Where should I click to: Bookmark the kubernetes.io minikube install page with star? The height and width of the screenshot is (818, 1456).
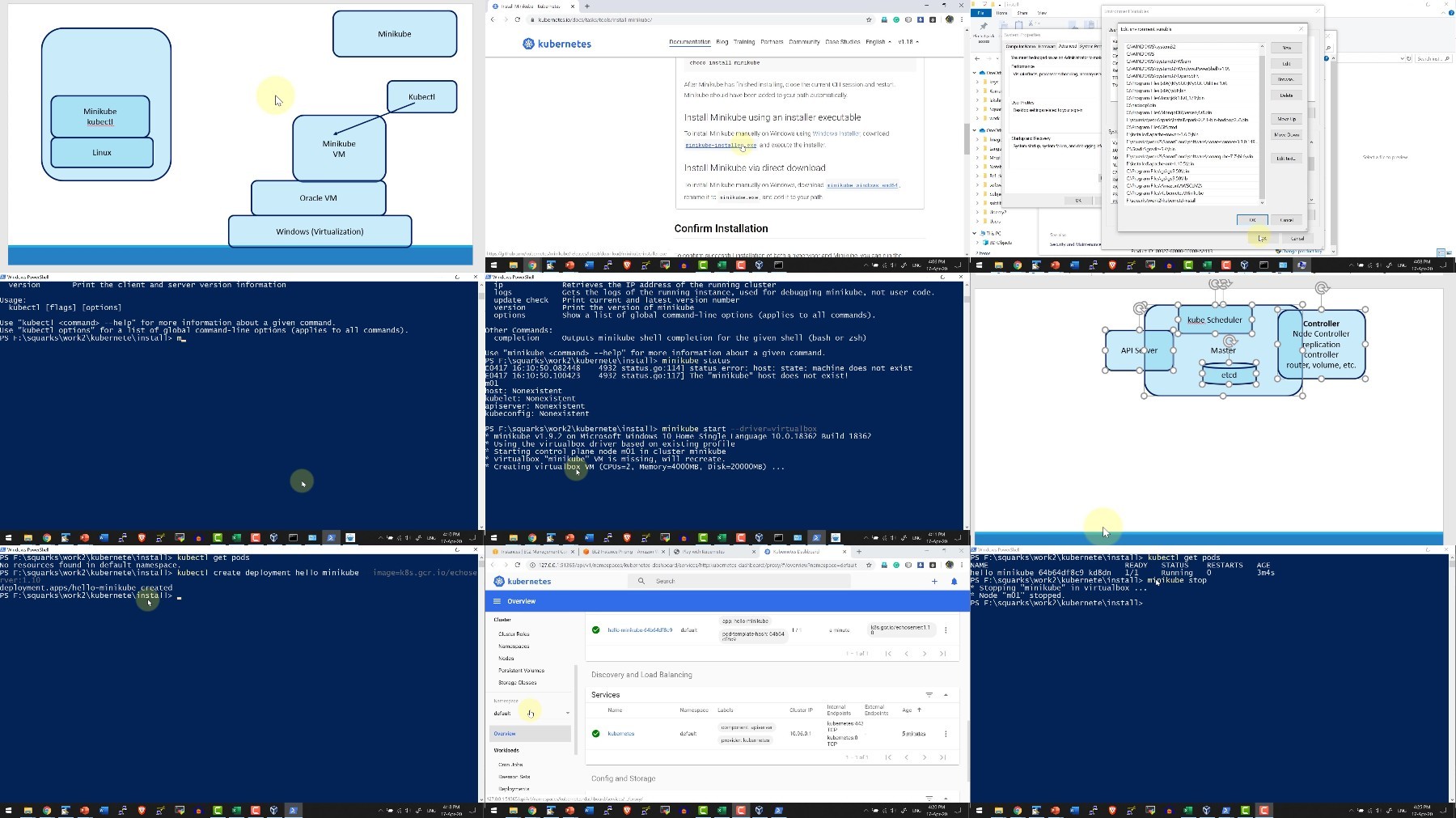[x=869, y=19]
